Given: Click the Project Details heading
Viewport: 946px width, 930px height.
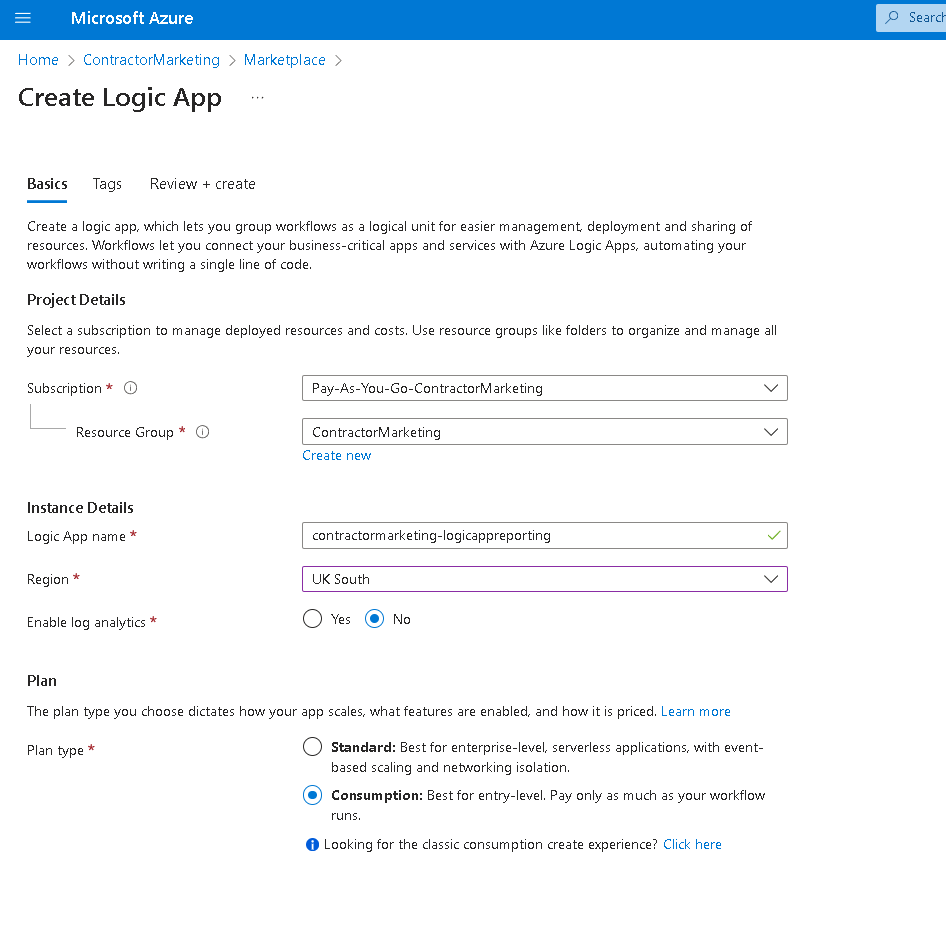Looking at the screenshot, I should pyautogui.click(x=76, y=300).
